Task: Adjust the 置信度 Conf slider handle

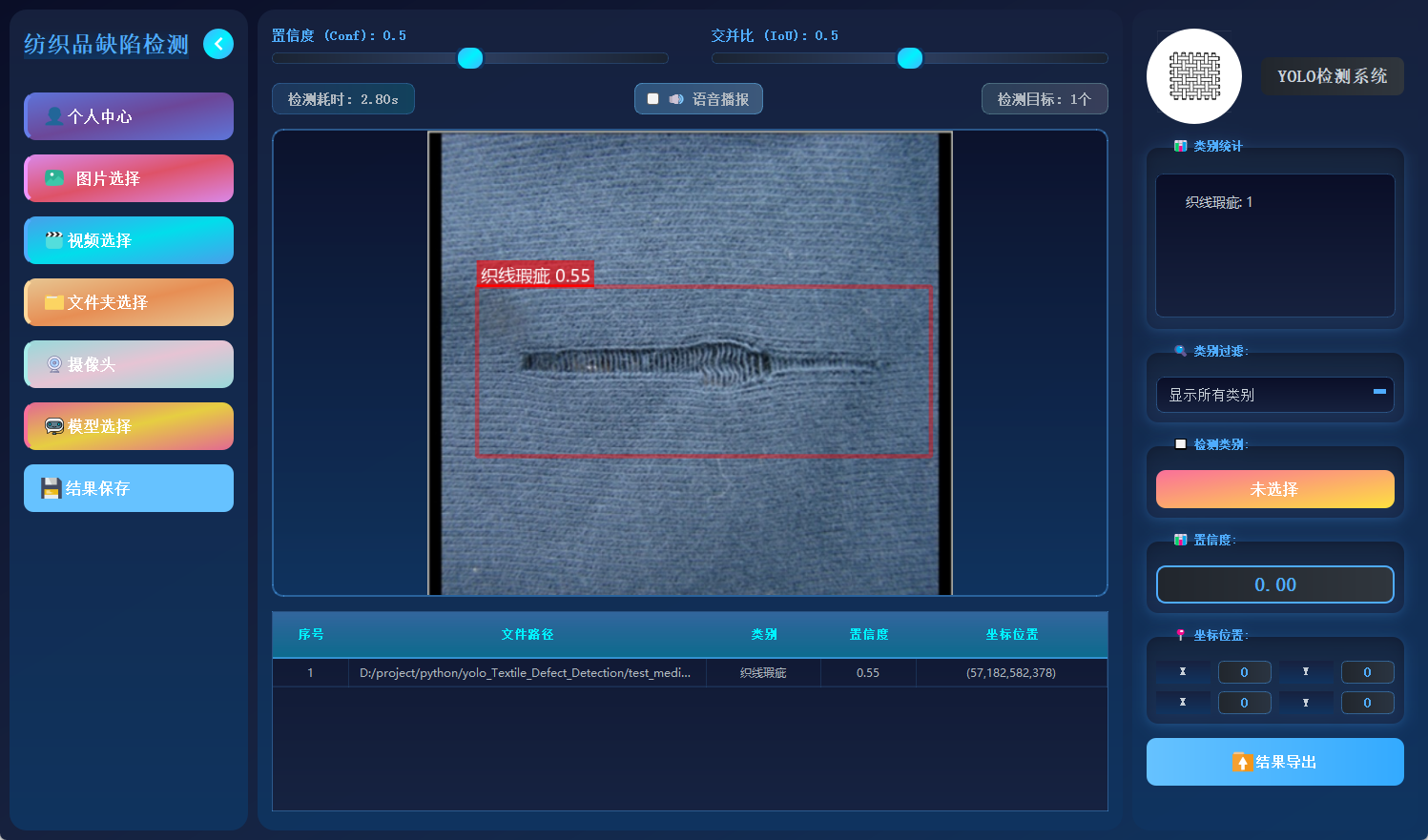Action: [x=470, y=58]
